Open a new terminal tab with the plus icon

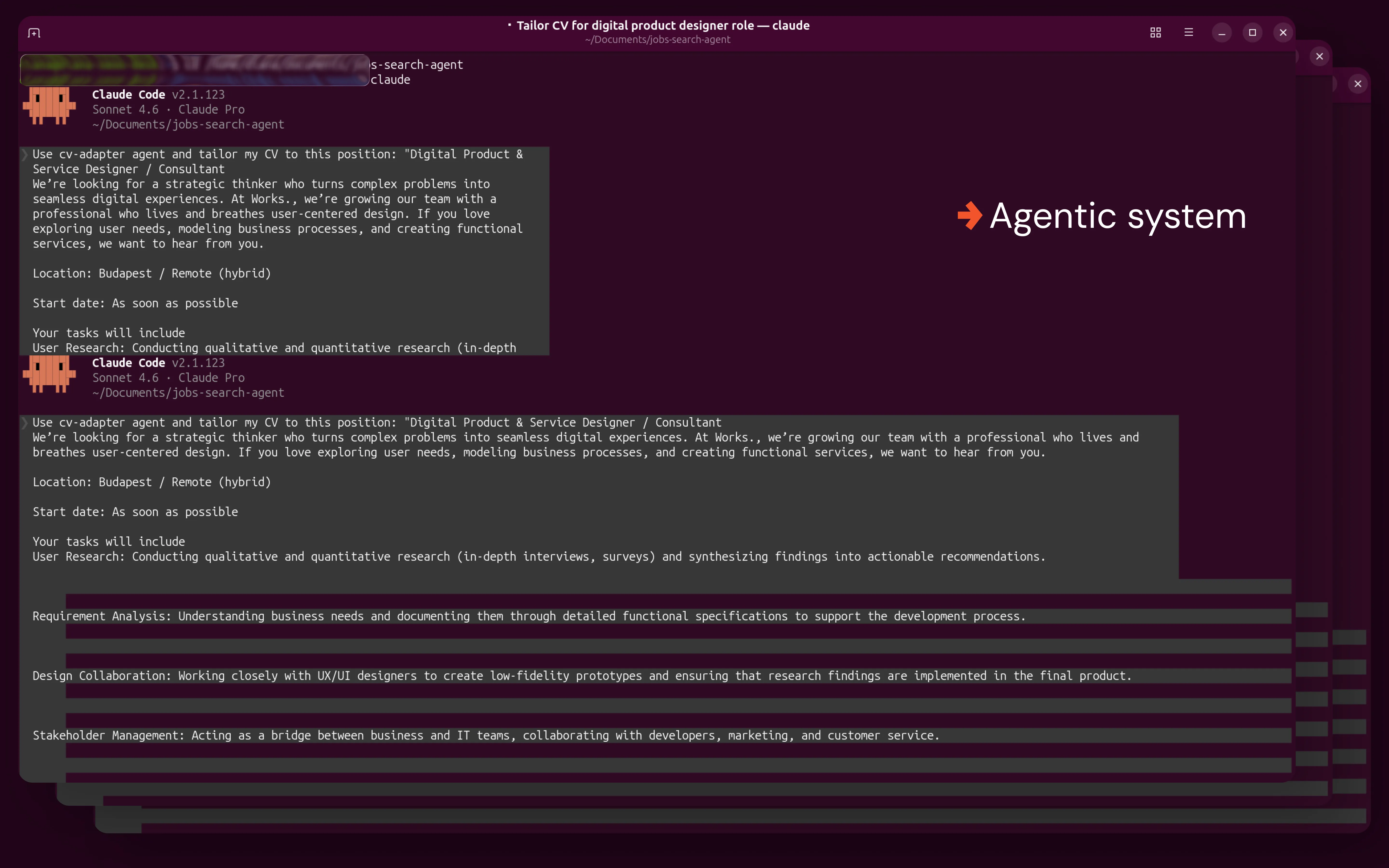tap(34, 33)
